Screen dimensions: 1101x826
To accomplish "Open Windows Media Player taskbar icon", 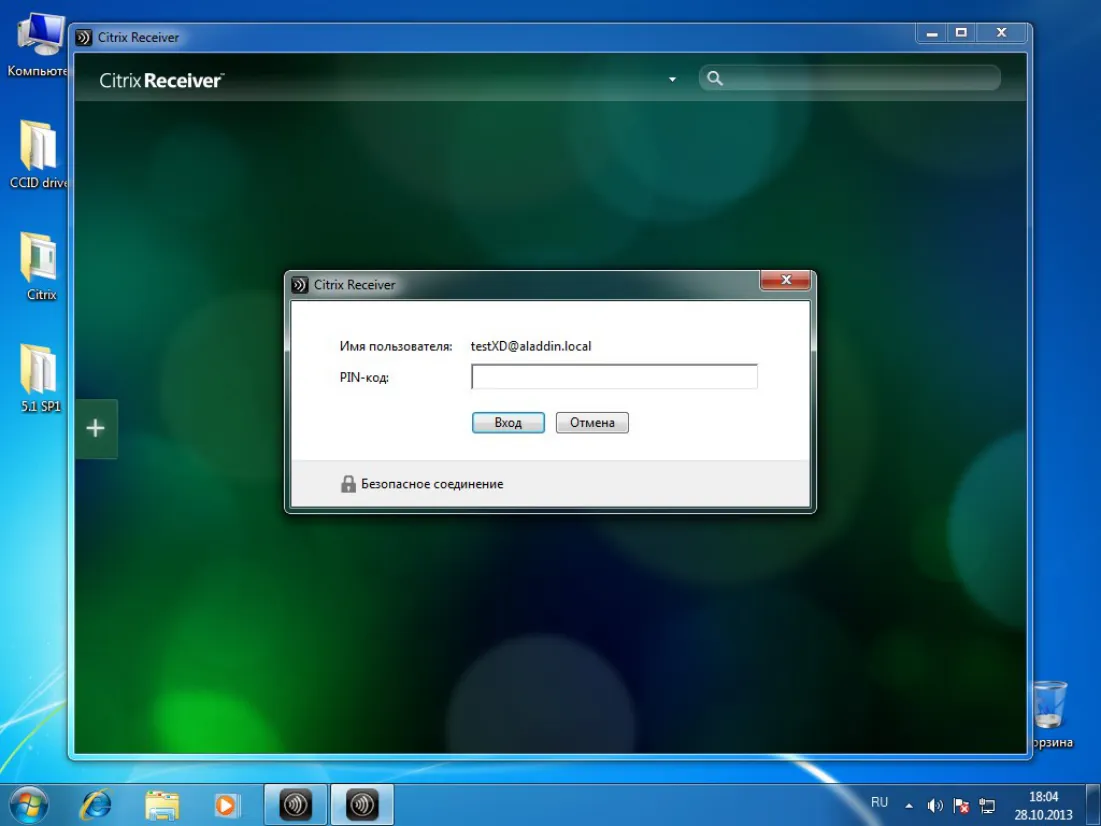I will pyautogui.click(x=226, y=805).
